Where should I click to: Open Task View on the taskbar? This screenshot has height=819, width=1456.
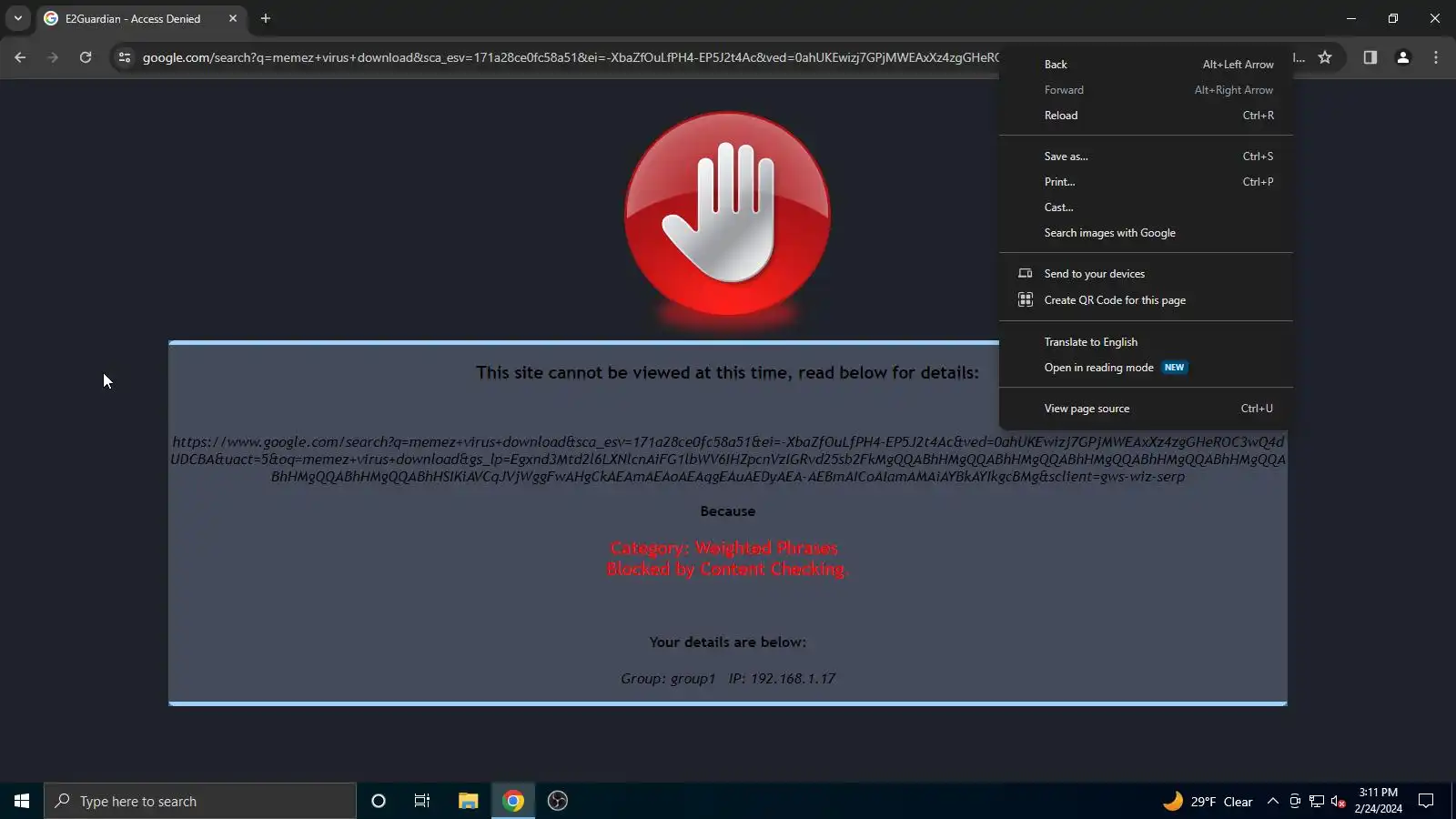(x=422, y=801)
